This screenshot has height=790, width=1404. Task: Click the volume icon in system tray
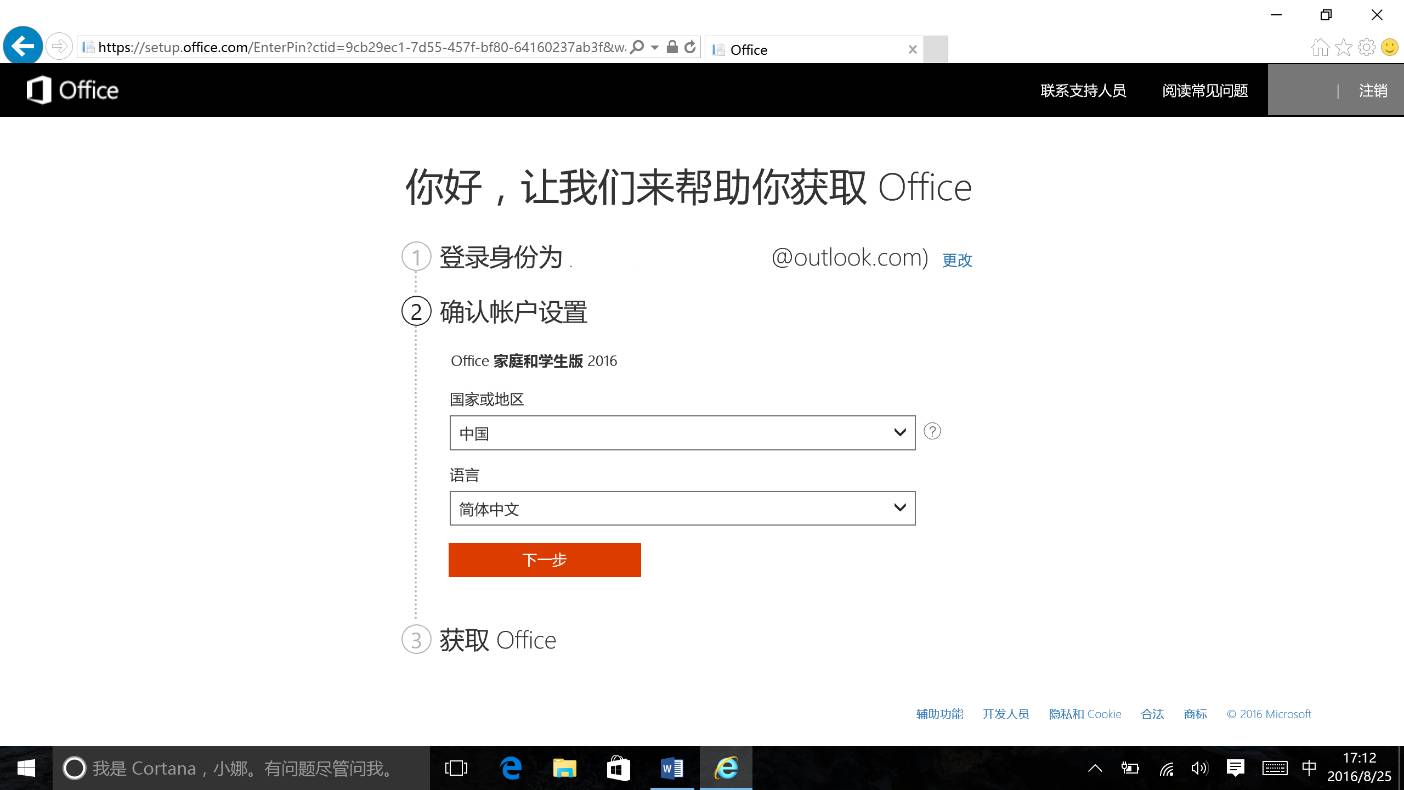tap(1199, 768)
